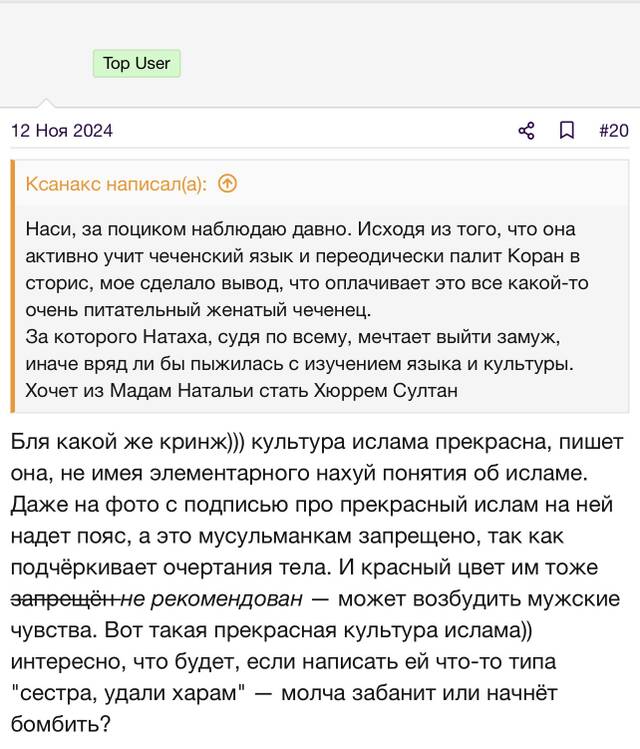Open the quote author link Ксанакс написал(а):
Screen dimensions: 640x749
coord(116,184)
